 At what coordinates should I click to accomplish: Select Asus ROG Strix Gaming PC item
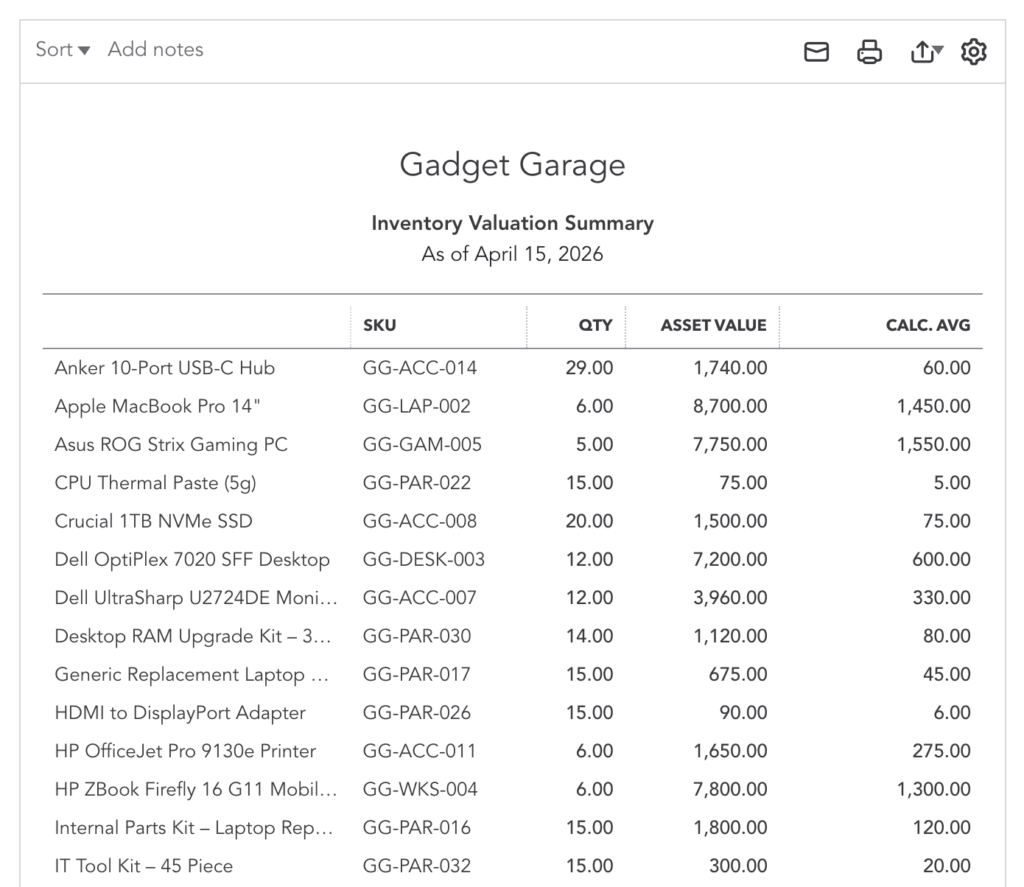pos(171,445)
